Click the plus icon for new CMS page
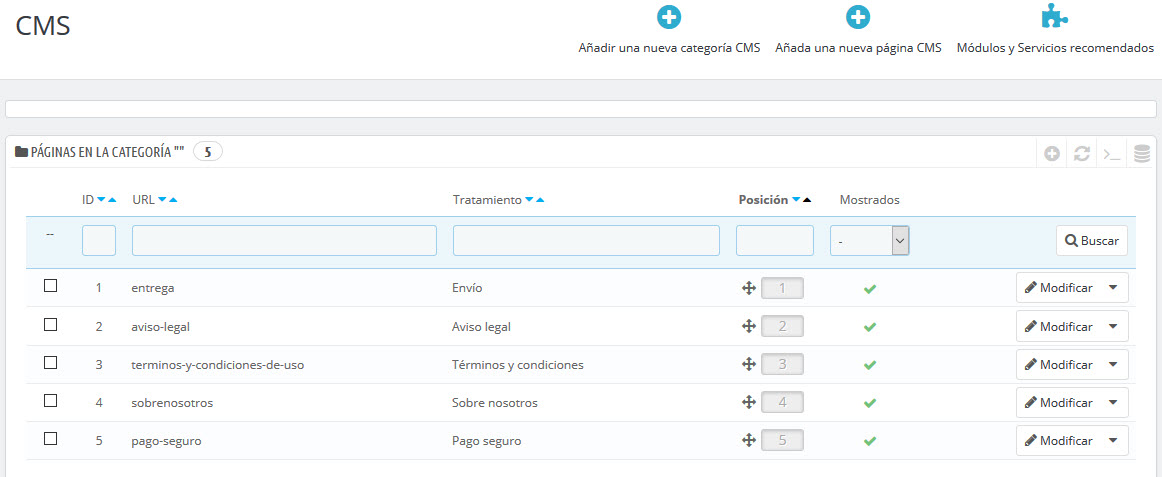The image size is (1162, 477). click(858, 16)
